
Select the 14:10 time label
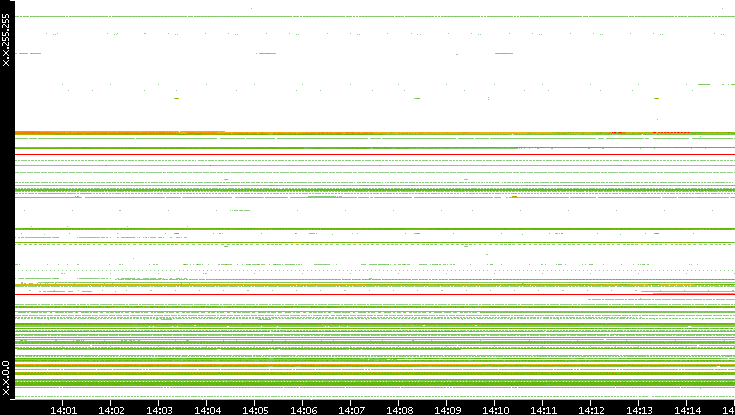pos(495,411)
